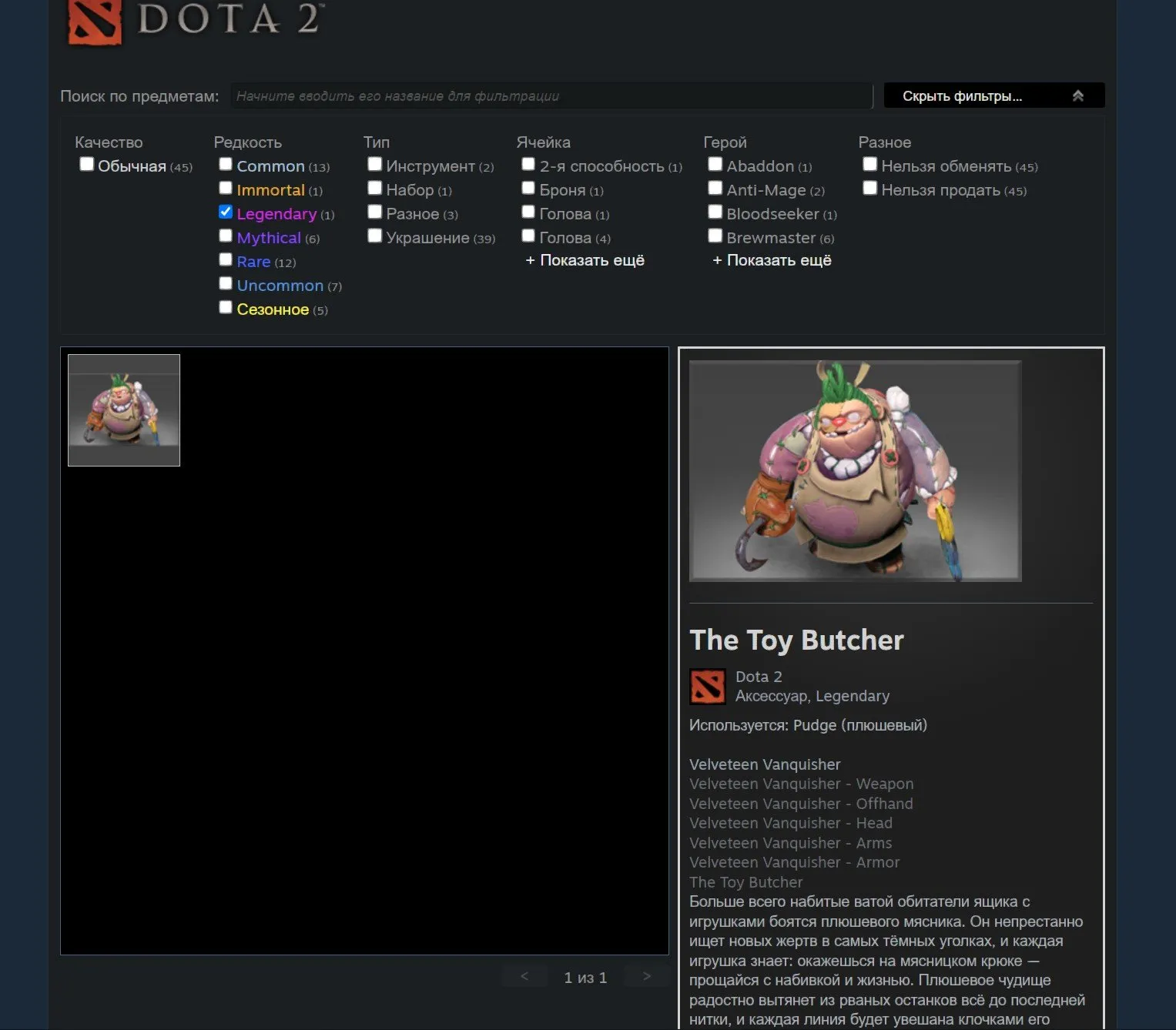Check the Rare rarity filter
1176x1030 pixels.
coord(225,259)
